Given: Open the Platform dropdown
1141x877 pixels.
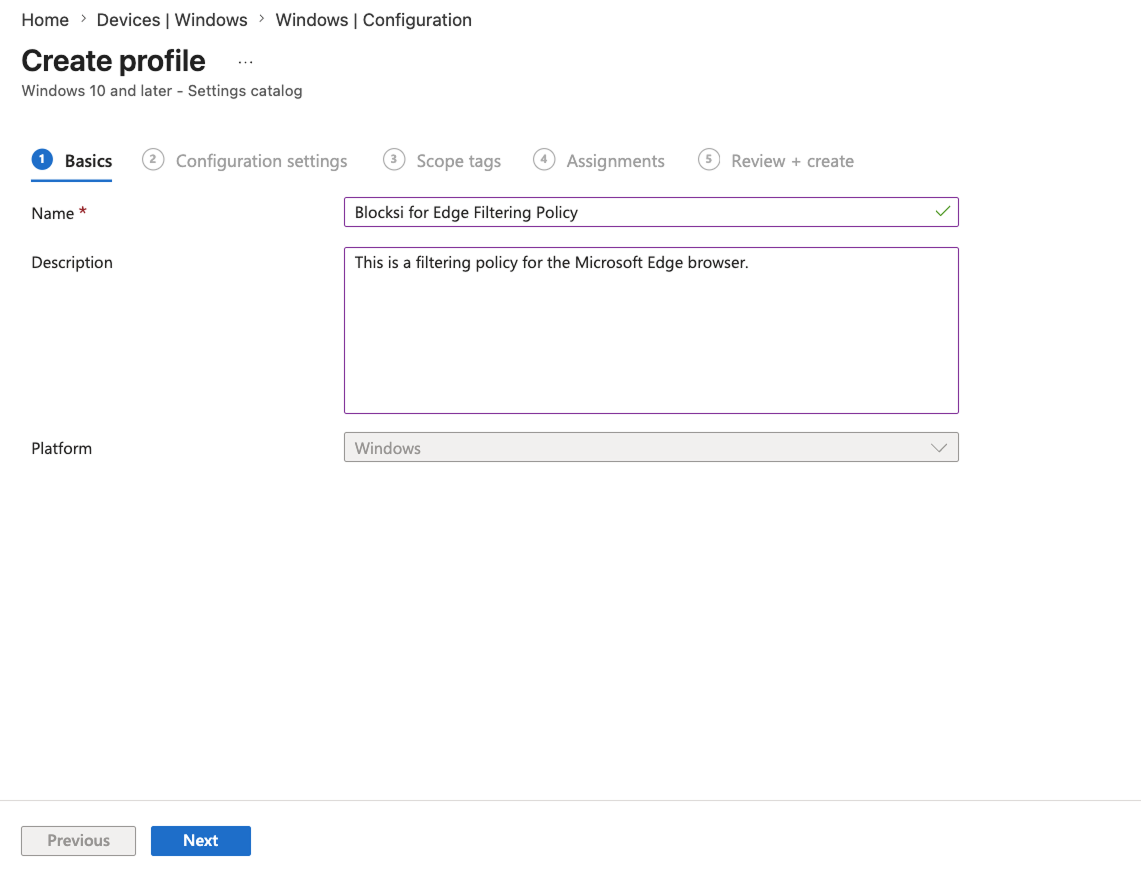Looking at the screenshot, I should coord(651,447).
